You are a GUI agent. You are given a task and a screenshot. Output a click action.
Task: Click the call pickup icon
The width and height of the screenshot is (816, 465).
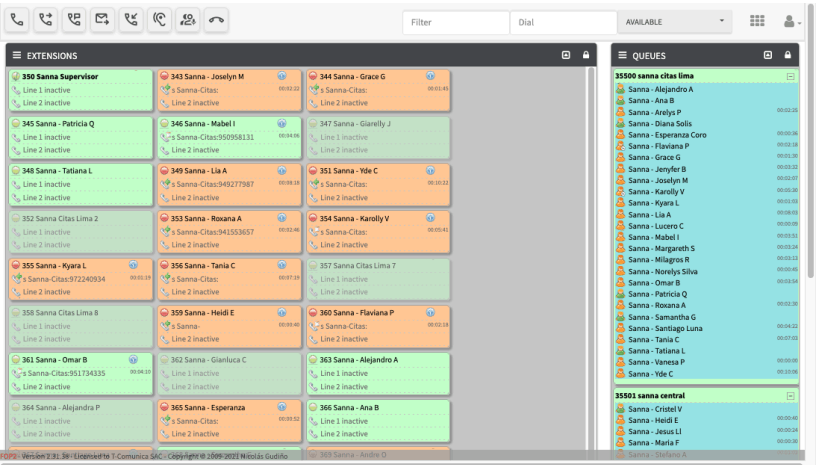(131, 20)
